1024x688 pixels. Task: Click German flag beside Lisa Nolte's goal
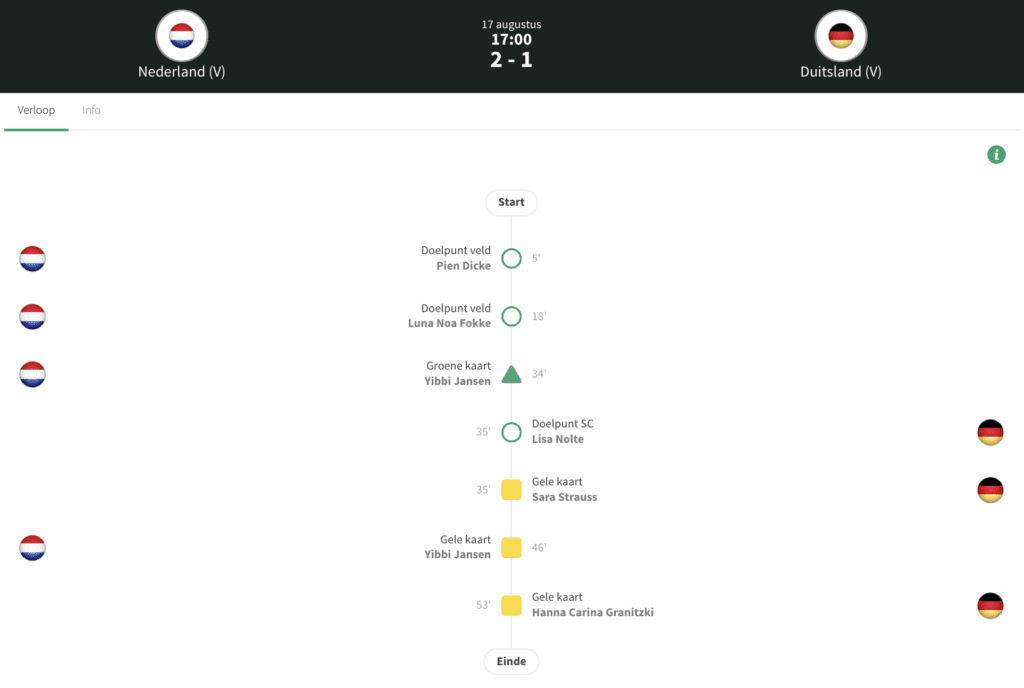point(990,432)
